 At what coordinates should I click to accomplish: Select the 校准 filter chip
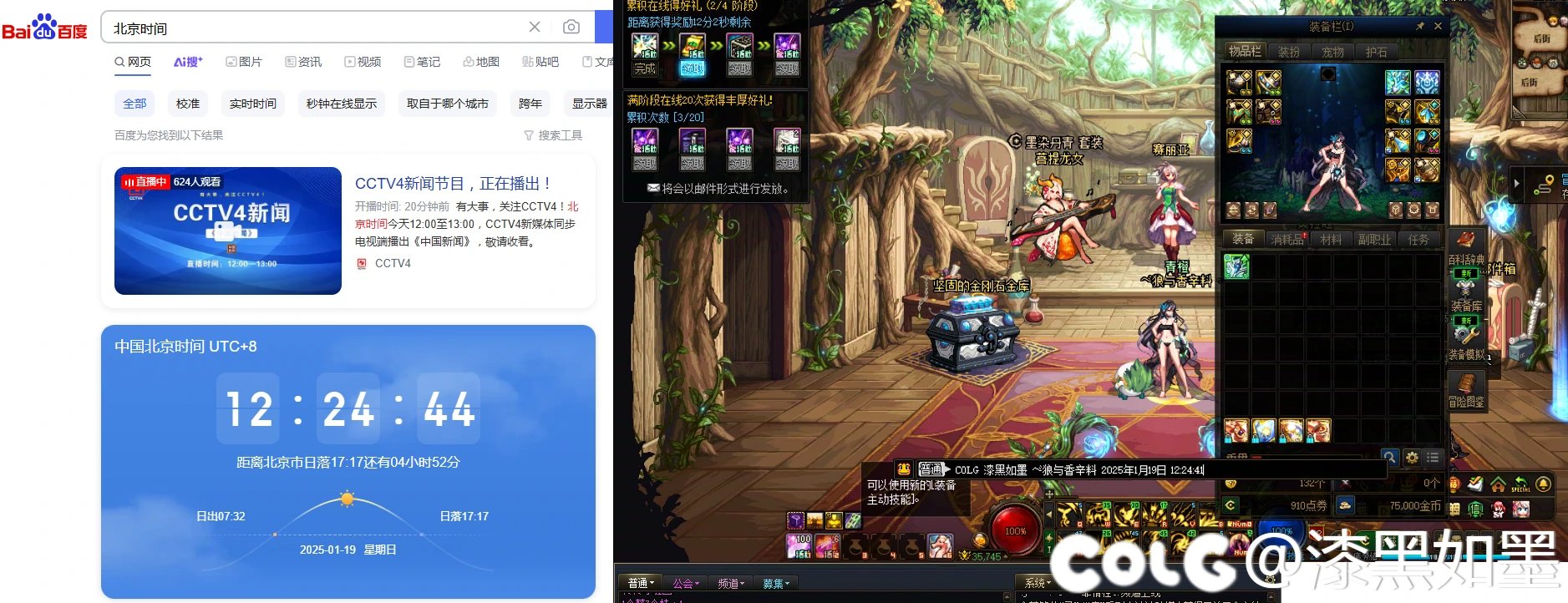click(x=188, y=104)
